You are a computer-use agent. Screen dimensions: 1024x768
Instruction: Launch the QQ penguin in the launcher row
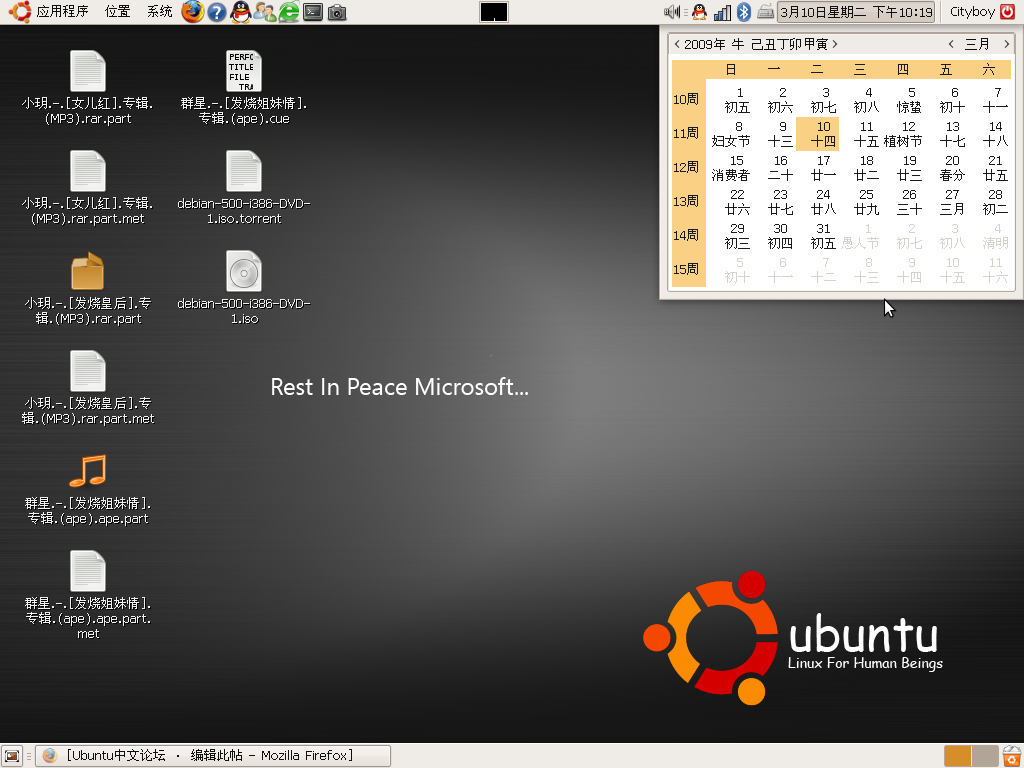click(241, 12)
